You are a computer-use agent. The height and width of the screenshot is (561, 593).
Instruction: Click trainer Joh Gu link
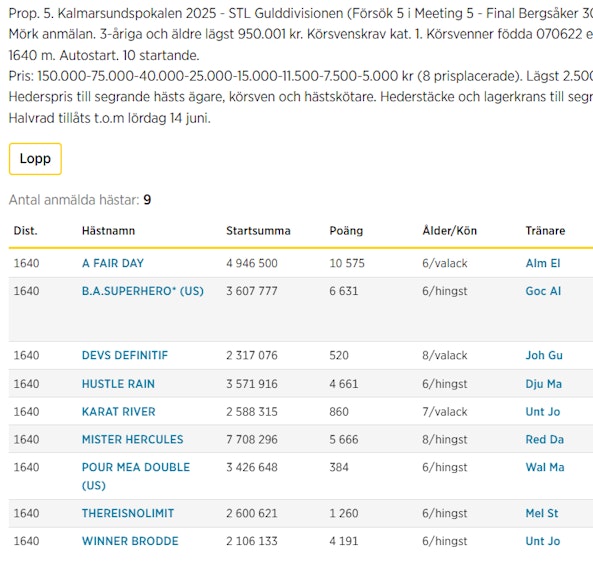coord(544,355)
